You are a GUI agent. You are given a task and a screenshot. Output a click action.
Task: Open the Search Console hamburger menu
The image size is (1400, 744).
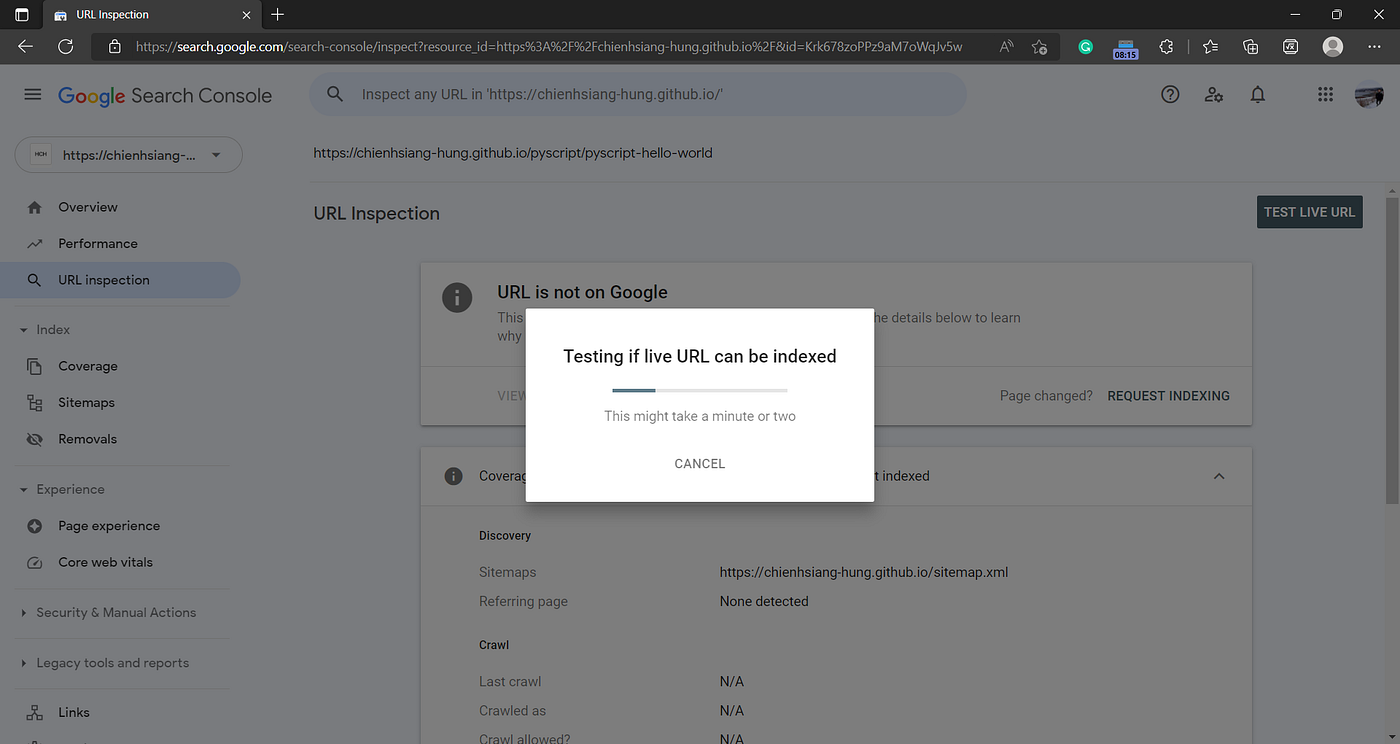[33, 94]
